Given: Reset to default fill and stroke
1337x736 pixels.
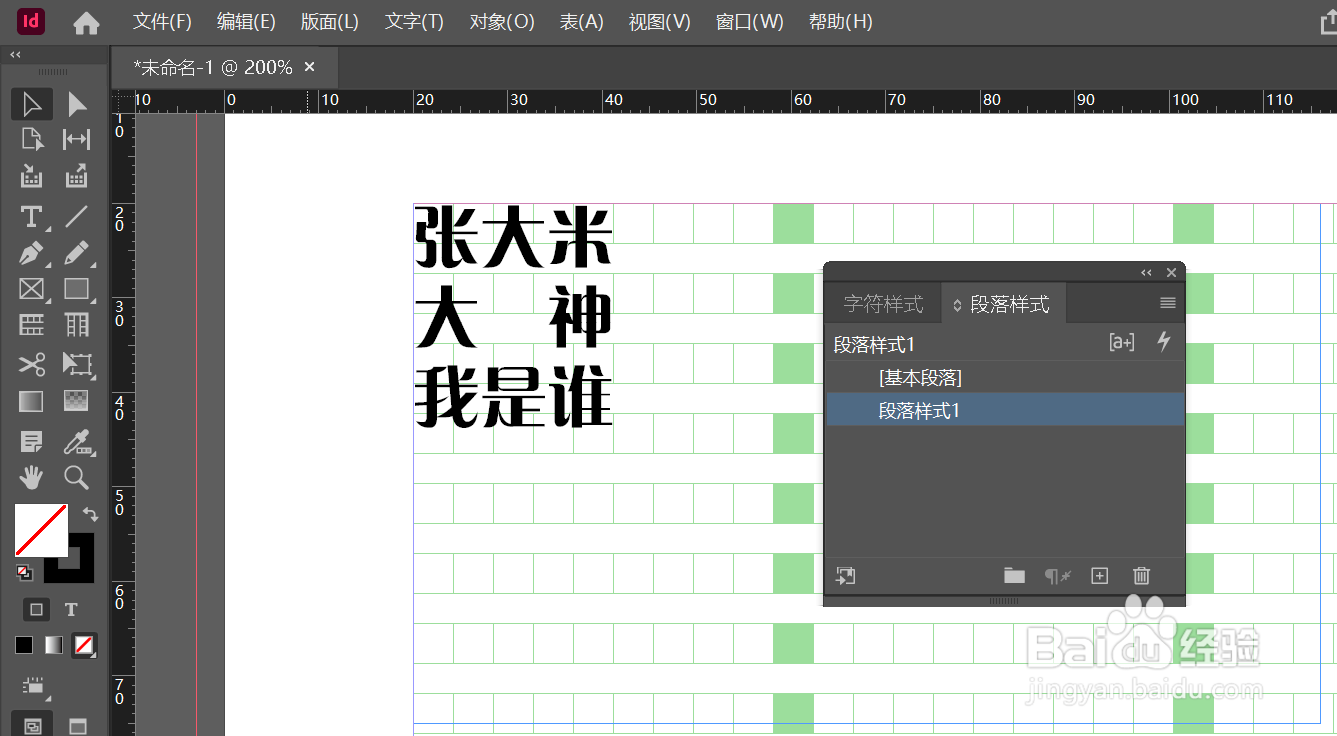Looking at the screenshot, I should pyautogui.click(x=24, y=573).
